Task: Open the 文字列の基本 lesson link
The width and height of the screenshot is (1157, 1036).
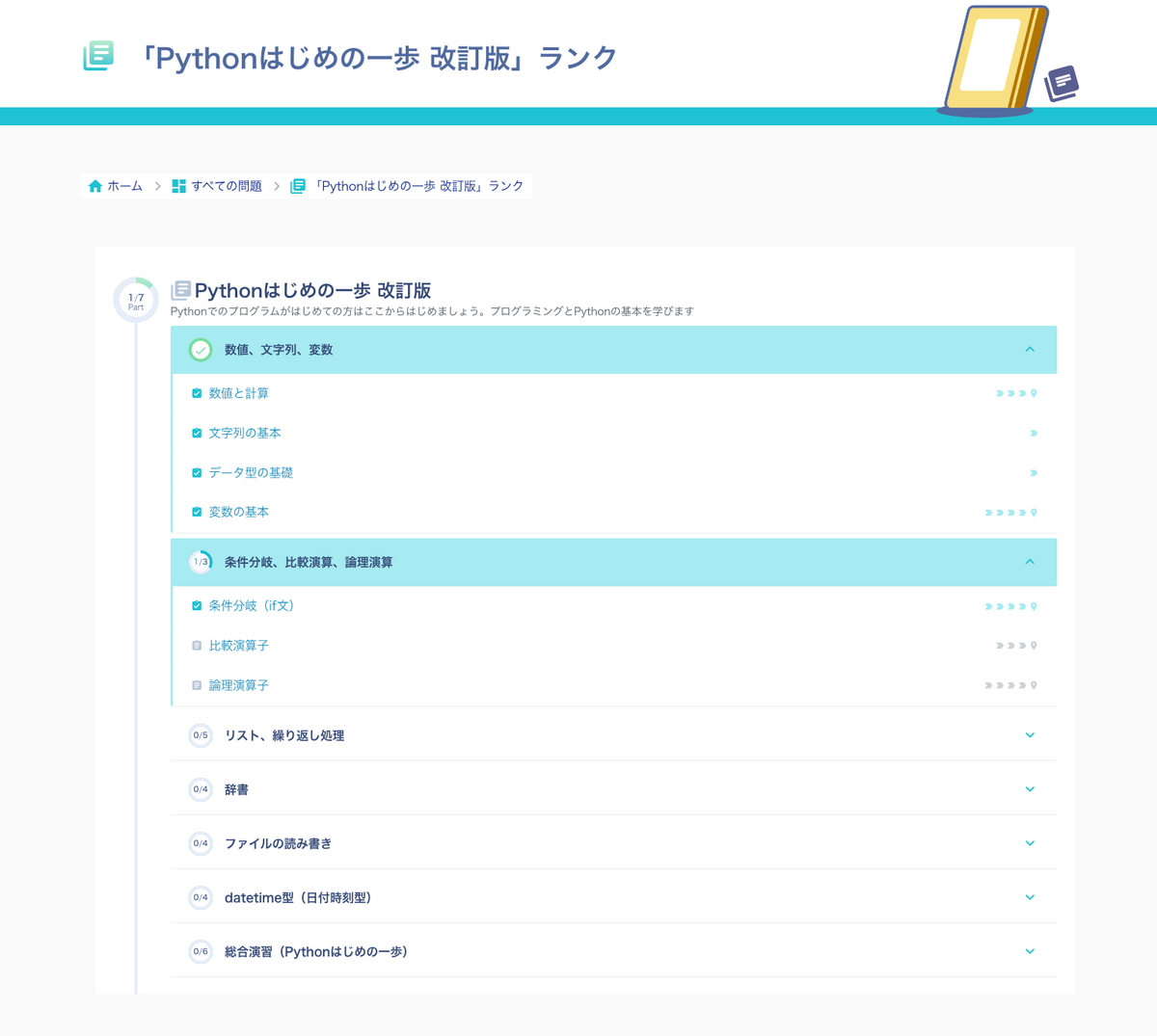Action: pyautogui.click(x=245, y=434)
